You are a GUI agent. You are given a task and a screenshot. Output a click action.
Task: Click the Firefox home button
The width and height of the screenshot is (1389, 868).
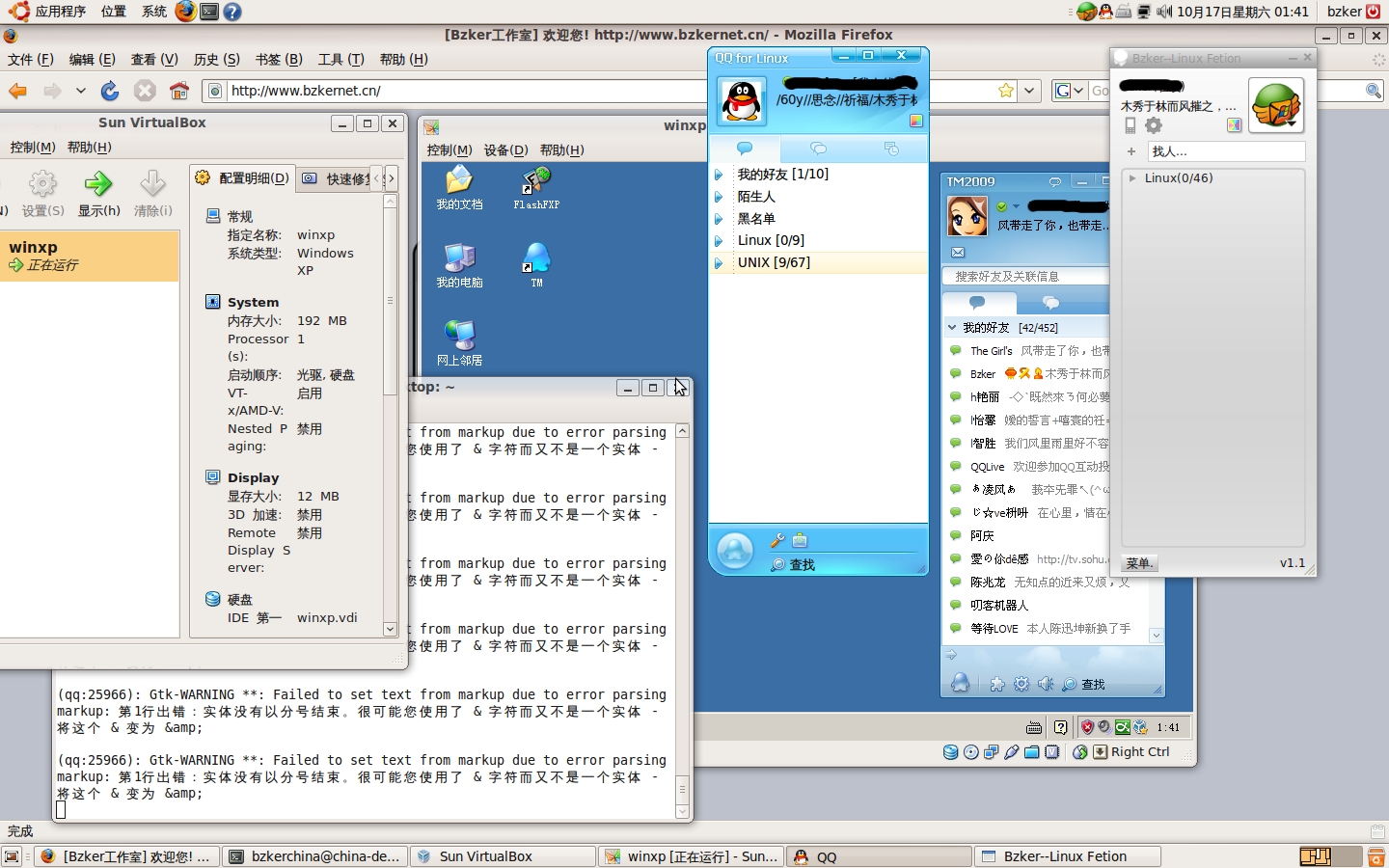point(179,91)
